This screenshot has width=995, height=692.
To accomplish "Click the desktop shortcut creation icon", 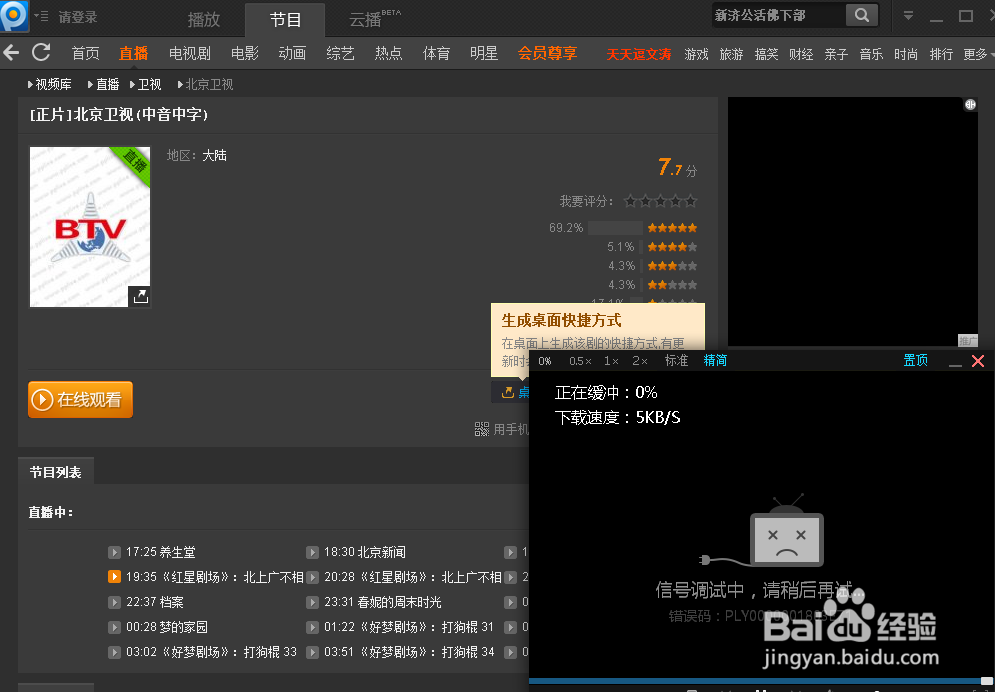I will click(508, 392).
